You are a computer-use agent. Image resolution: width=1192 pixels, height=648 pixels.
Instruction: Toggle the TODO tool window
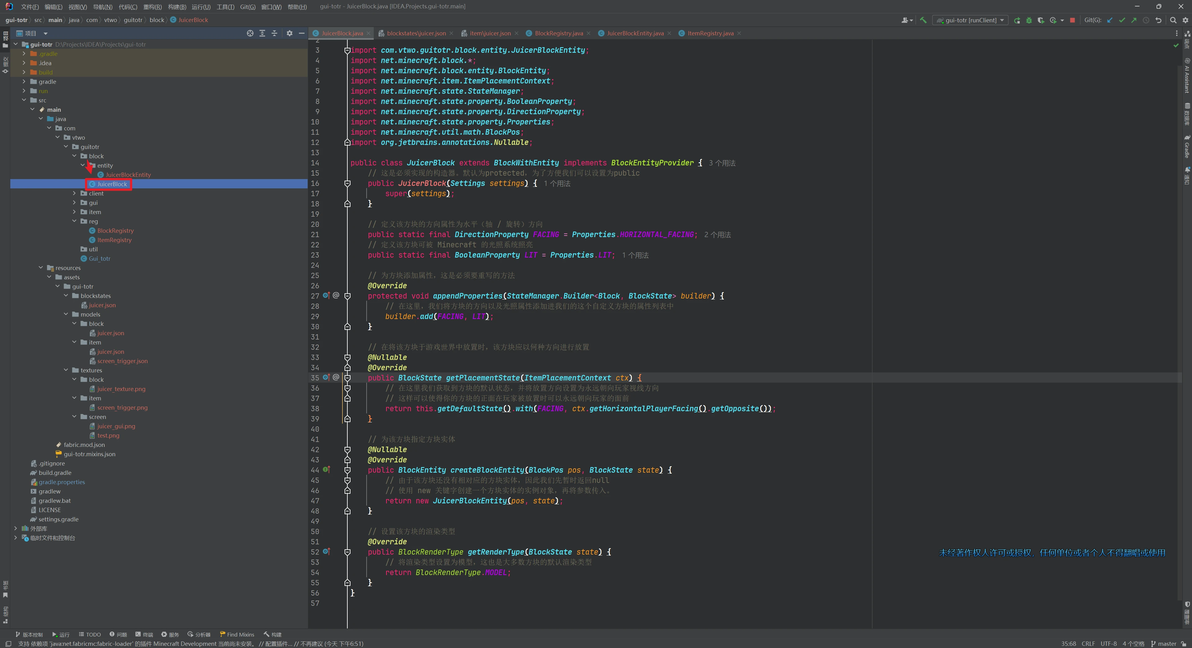tap(89, 634)
